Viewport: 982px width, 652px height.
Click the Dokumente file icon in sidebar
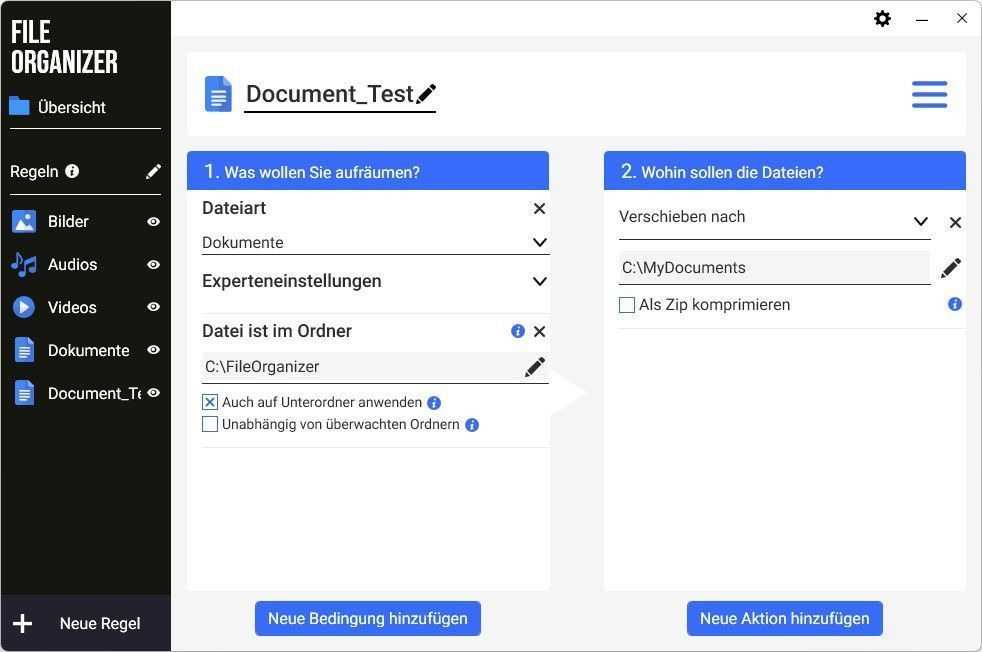pyautogui.click(x=24, y=350)
